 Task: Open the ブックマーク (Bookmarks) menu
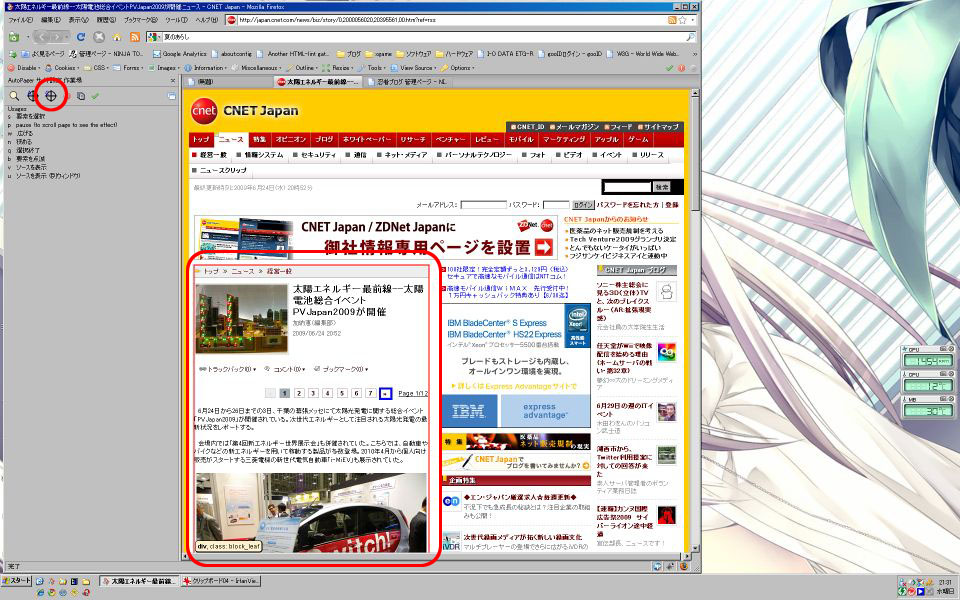click(x=140, y=20)
